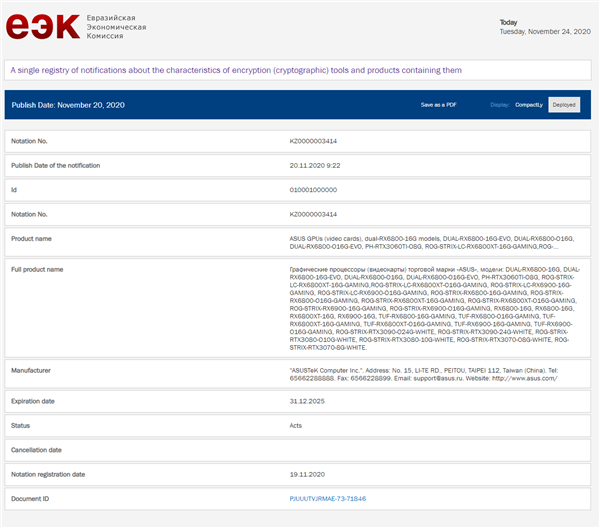This screenshot has width=600, height=528.
Task: Click the 'Manufacturer' label
Action: [x=31, y=370]
